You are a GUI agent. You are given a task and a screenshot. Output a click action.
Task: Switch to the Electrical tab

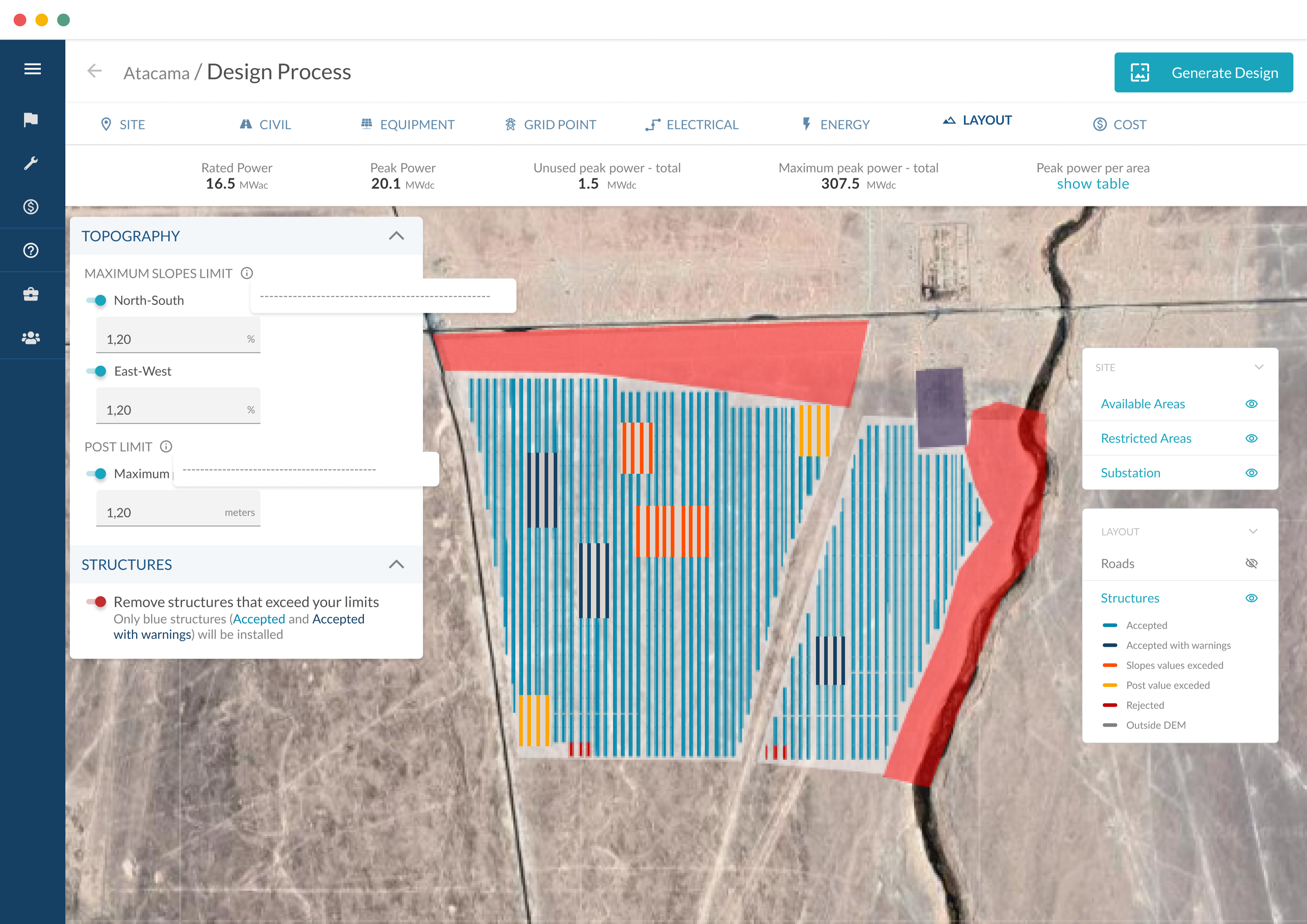coord(692,125)
